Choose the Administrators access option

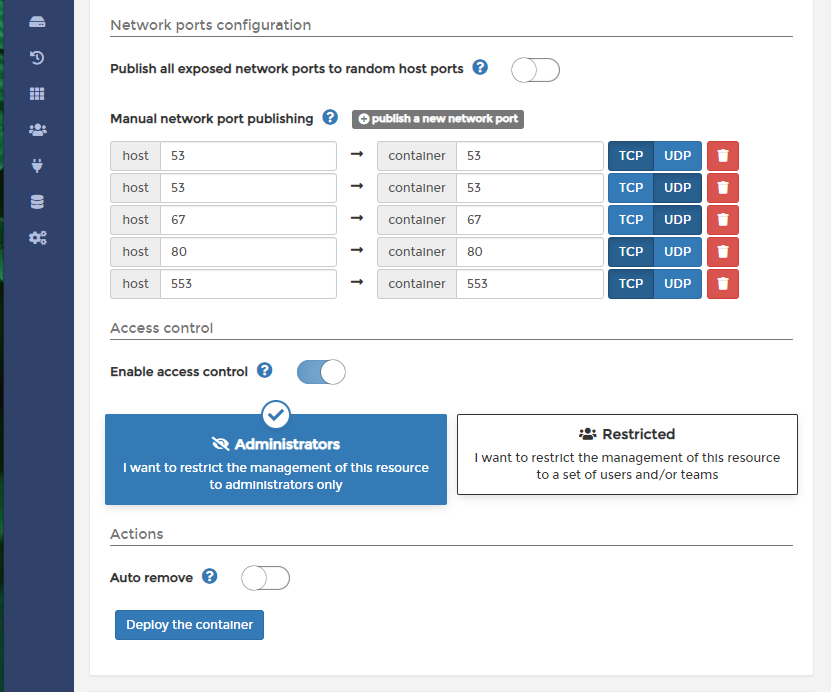pyautogui.click(x=276, y=460)
